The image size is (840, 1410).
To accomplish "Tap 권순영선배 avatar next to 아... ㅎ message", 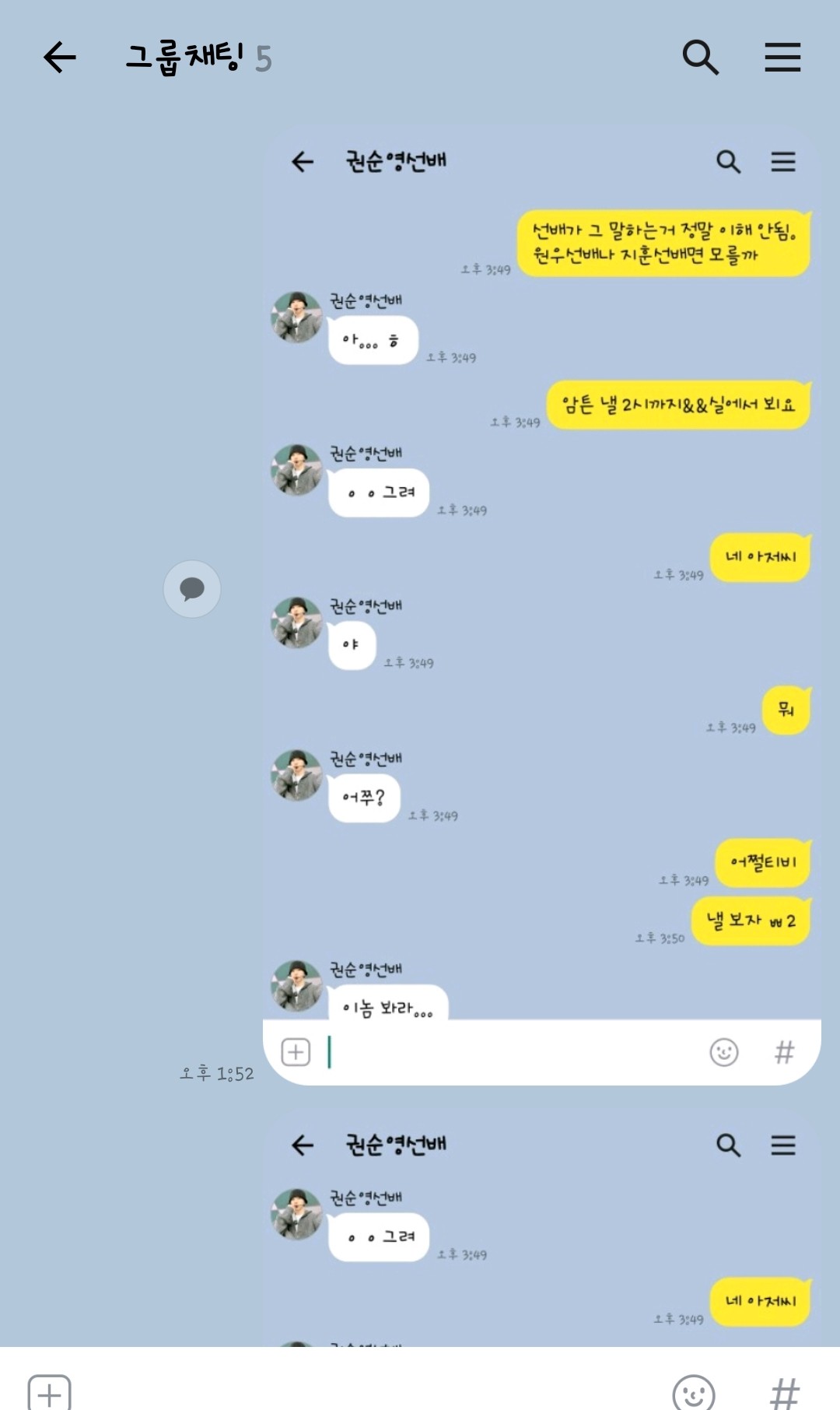I will click(296, 317).
